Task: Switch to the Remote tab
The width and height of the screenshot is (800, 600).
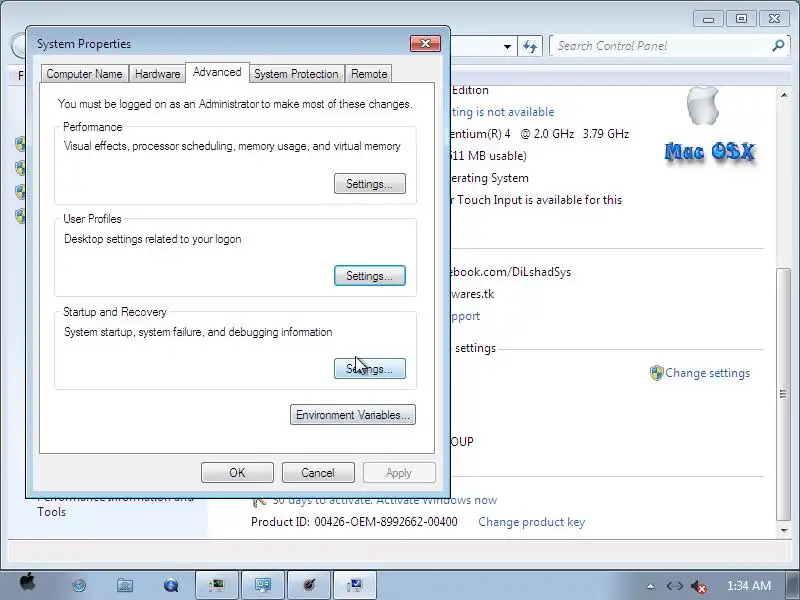Action: tap(369, 74)
